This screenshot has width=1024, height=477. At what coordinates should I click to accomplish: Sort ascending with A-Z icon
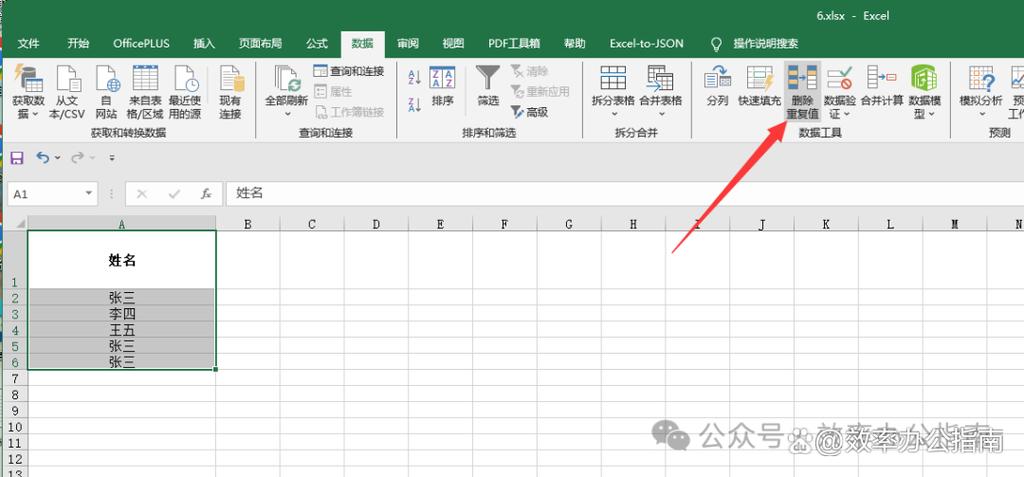(x=414, y=78)
